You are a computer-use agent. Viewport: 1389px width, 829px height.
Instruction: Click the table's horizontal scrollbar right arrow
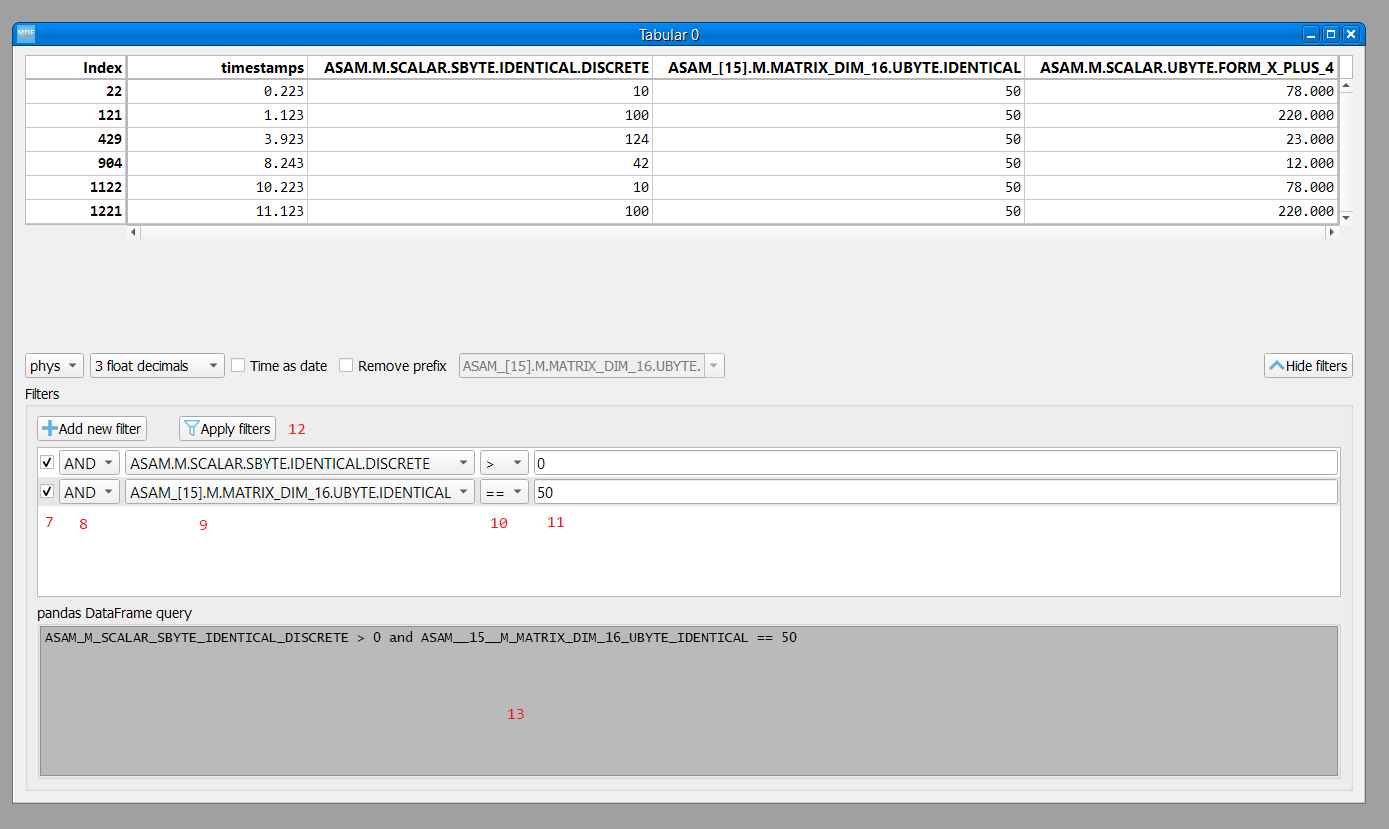coord(1331,232)
